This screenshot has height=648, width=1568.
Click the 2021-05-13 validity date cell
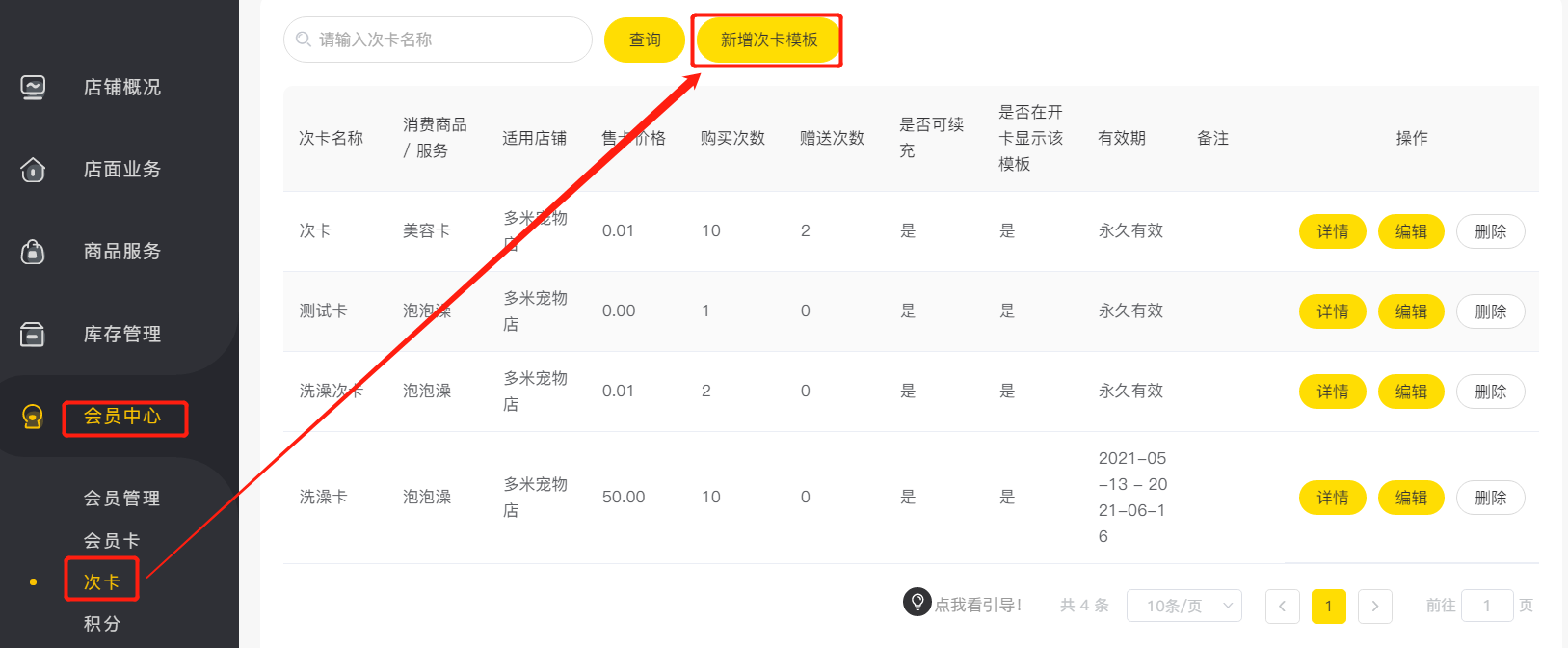1132,497
